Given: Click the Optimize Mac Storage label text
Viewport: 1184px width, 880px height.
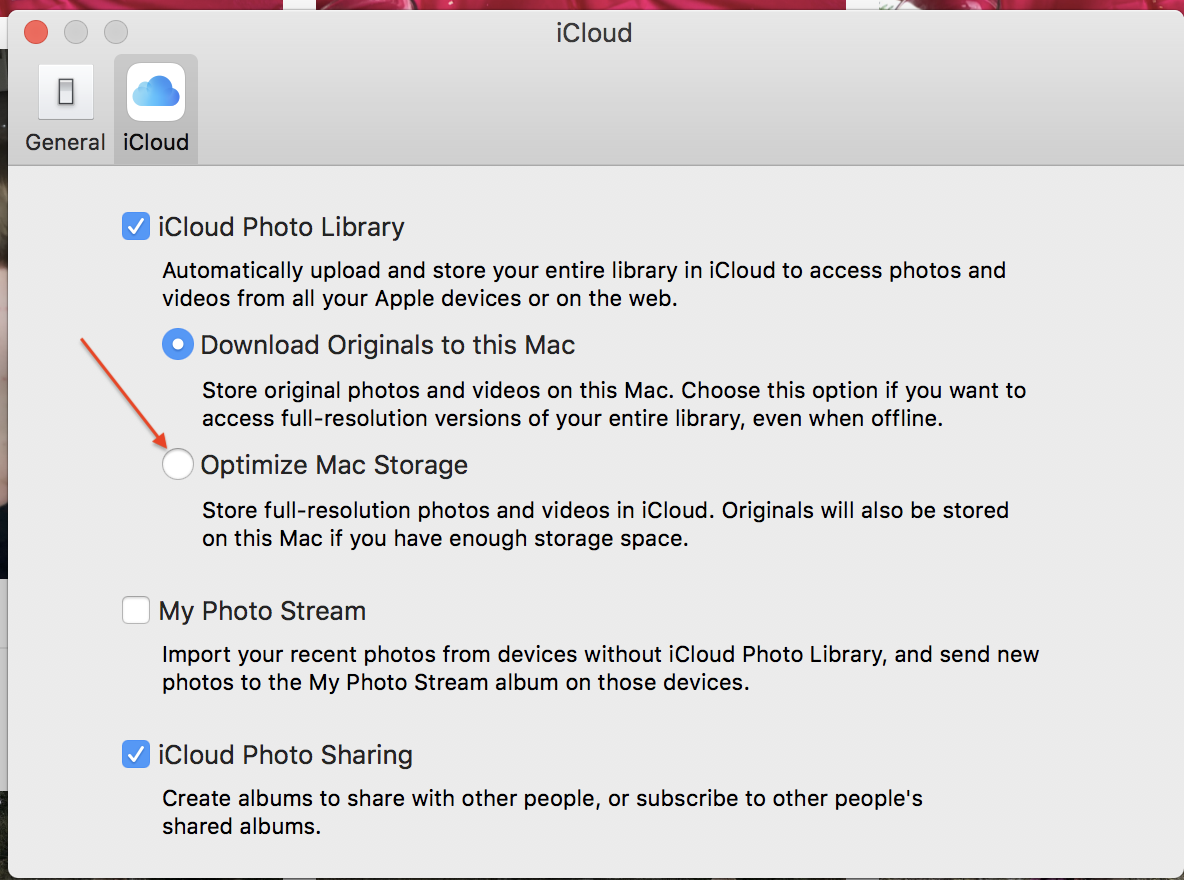Looking at the screenshot, I should click(334, 465).
